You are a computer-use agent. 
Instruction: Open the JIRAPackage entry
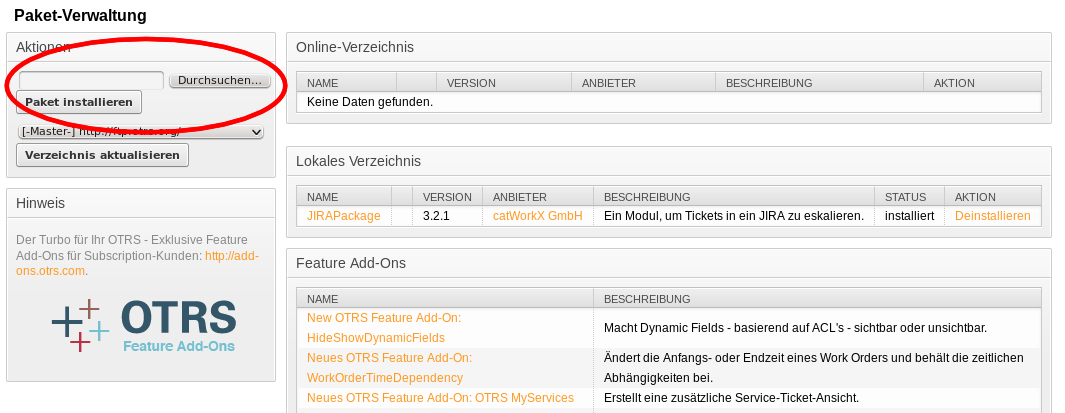pyautogui.click(x=344, y=215)
